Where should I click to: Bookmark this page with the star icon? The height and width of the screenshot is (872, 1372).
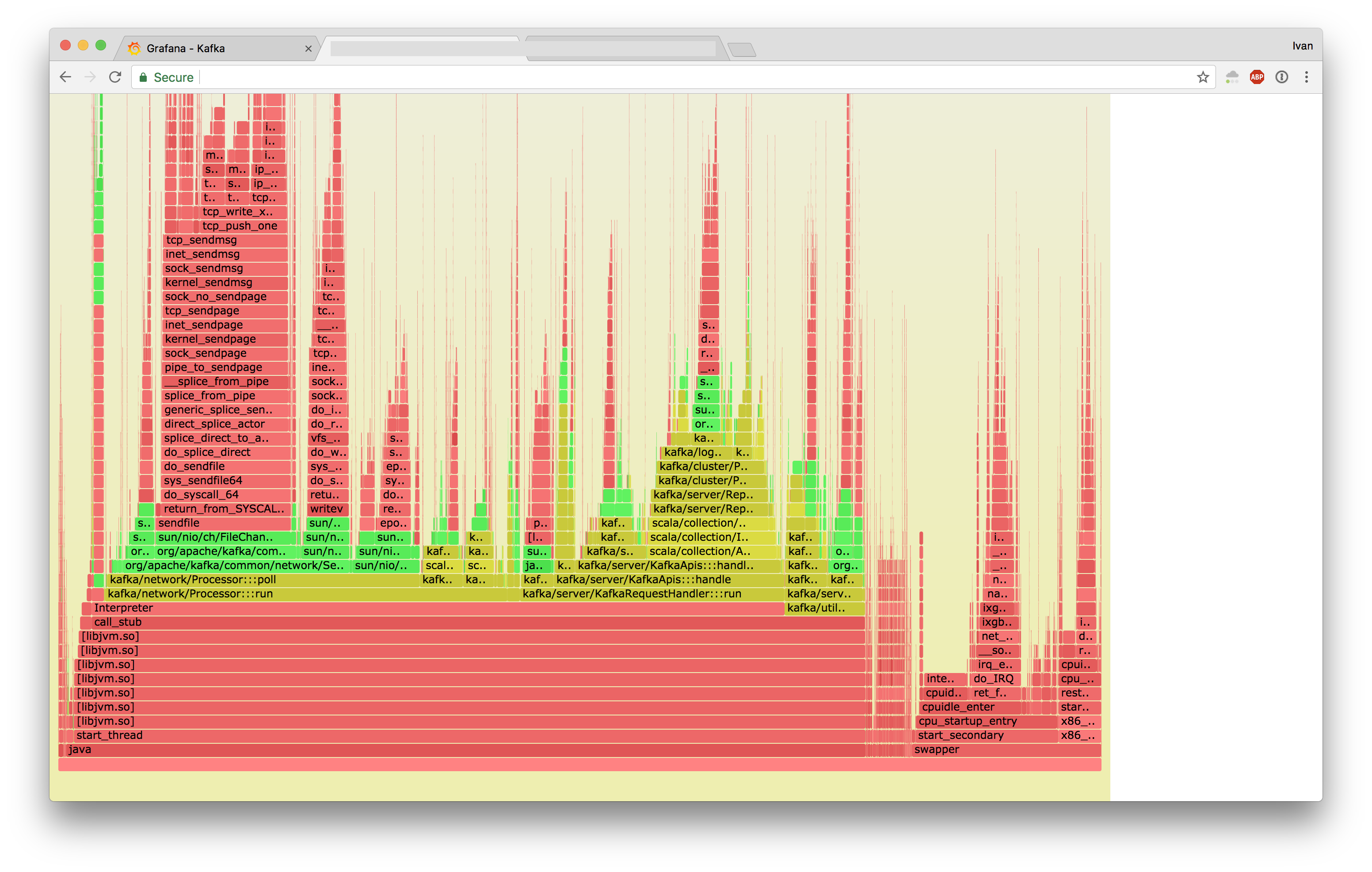pyautogui.click(x=1203, y=77)
